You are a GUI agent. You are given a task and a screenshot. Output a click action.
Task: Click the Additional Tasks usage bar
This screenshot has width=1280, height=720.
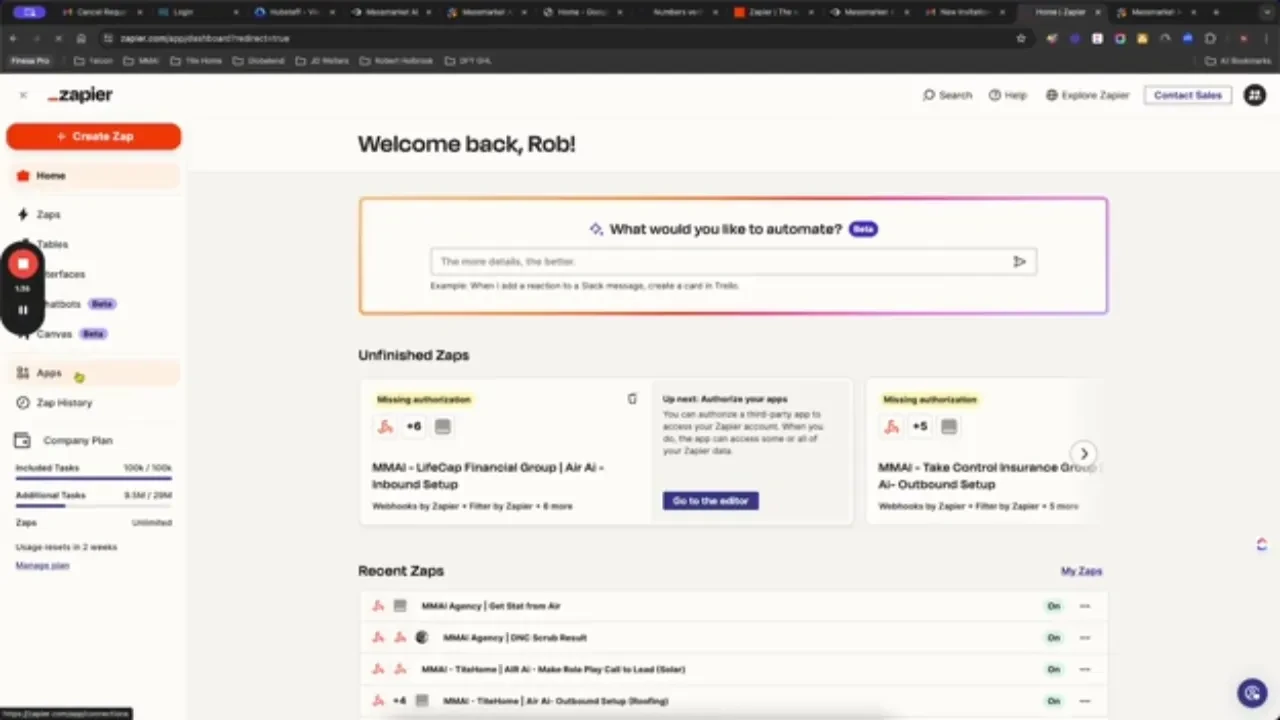pos(94,505)
